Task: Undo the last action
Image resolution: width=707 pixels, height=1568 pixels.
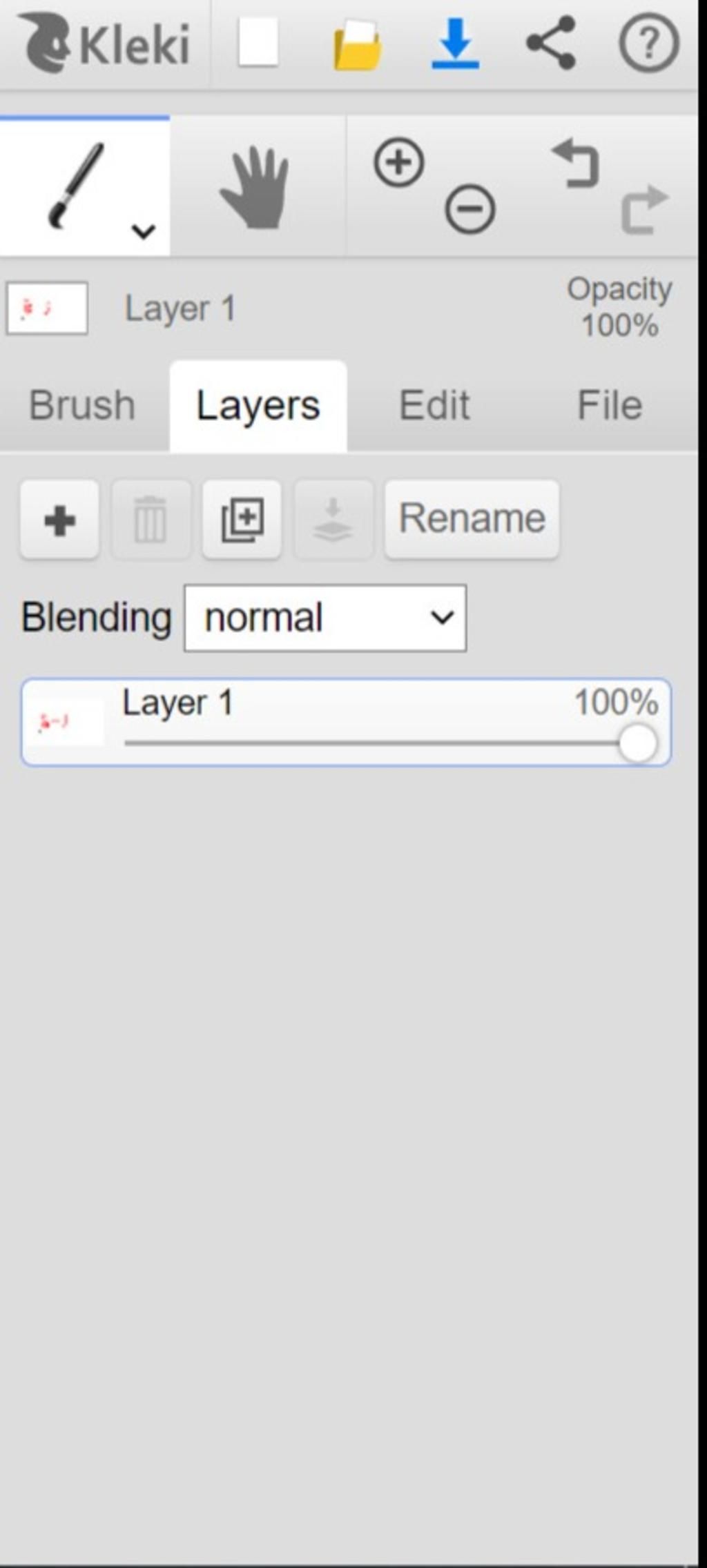Action: click(x=576, y=164)
